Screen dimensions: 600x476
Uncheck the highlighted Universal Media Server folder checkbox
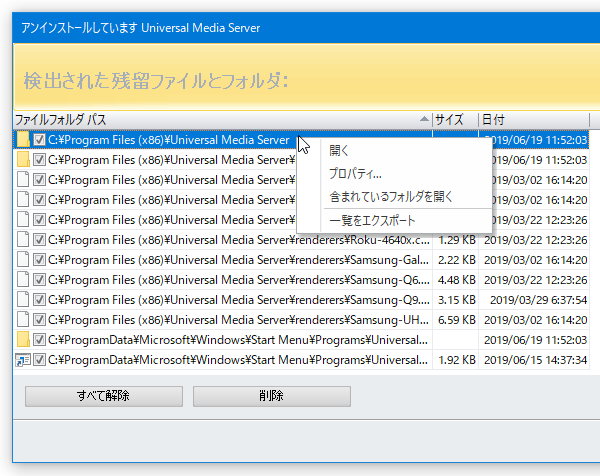39,140
